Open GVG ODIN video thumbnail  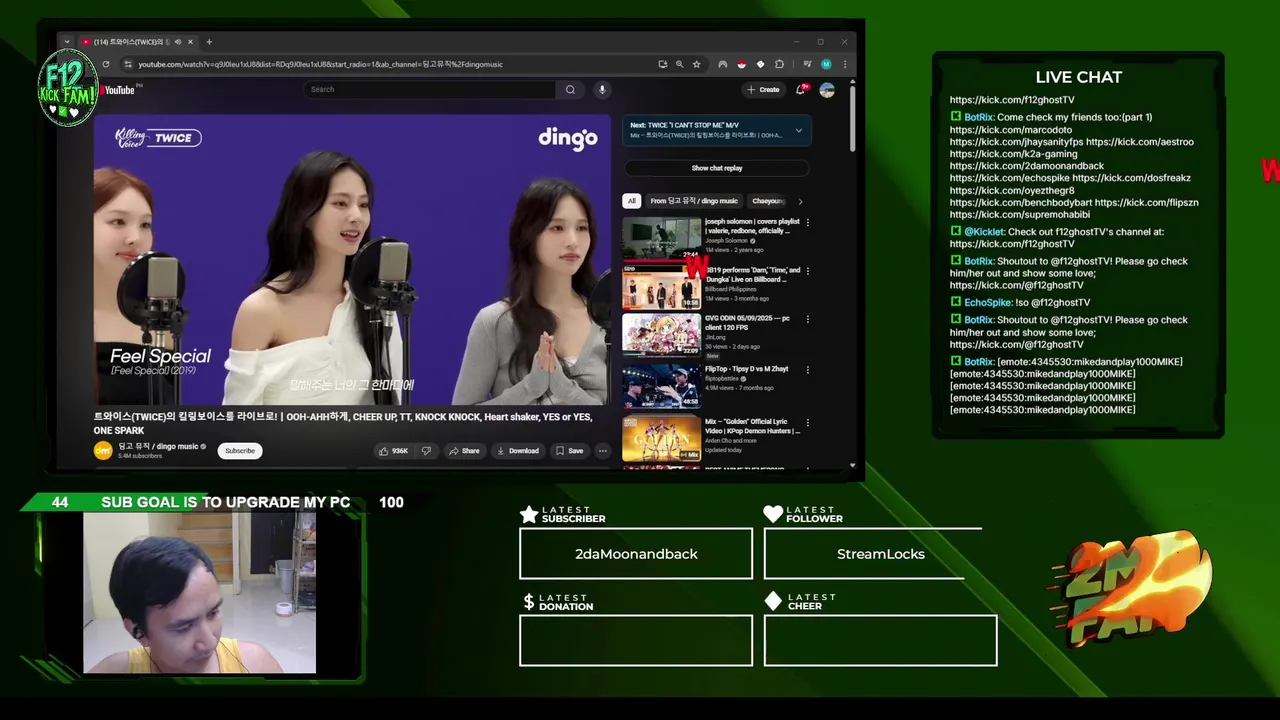tap(662, 335)
